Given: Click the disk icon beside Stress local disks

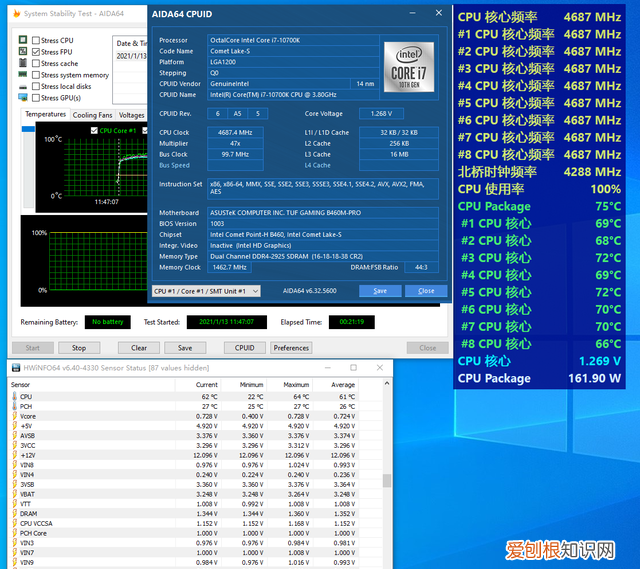Looking at the screenshot, I should click(23, 87).
